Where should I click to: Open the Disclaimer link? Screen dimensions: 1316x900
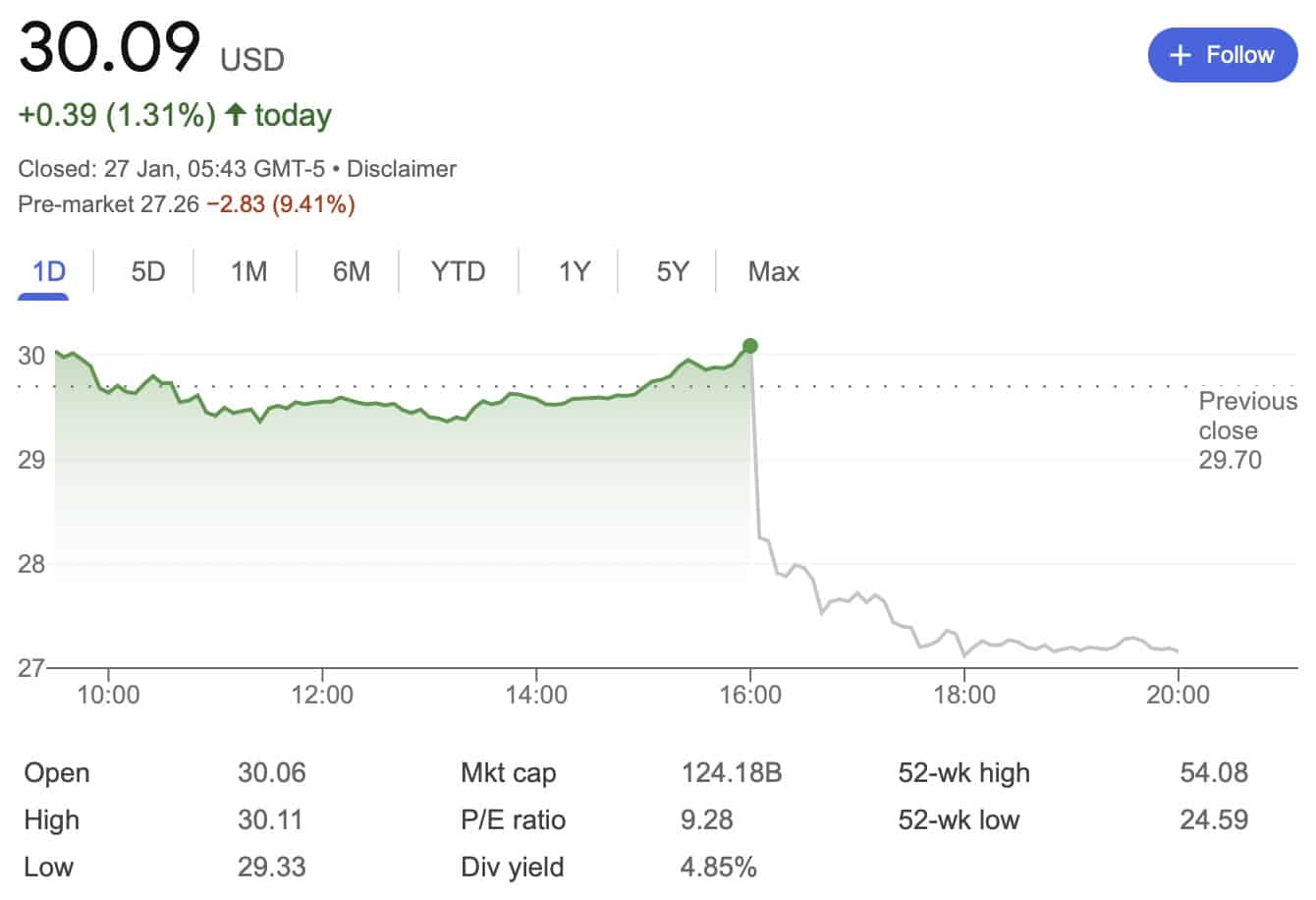[402, 169]
